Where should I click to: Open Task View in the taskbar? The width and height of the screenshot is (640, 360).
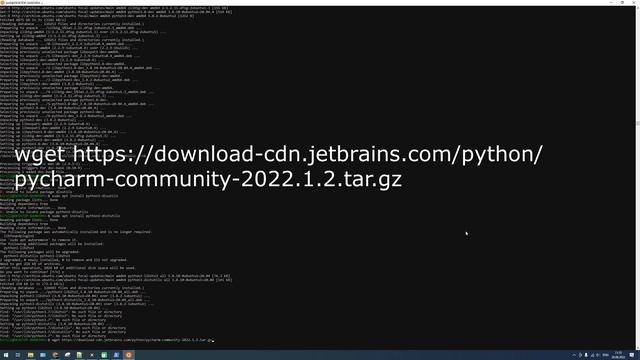click(x=18, y=355)
